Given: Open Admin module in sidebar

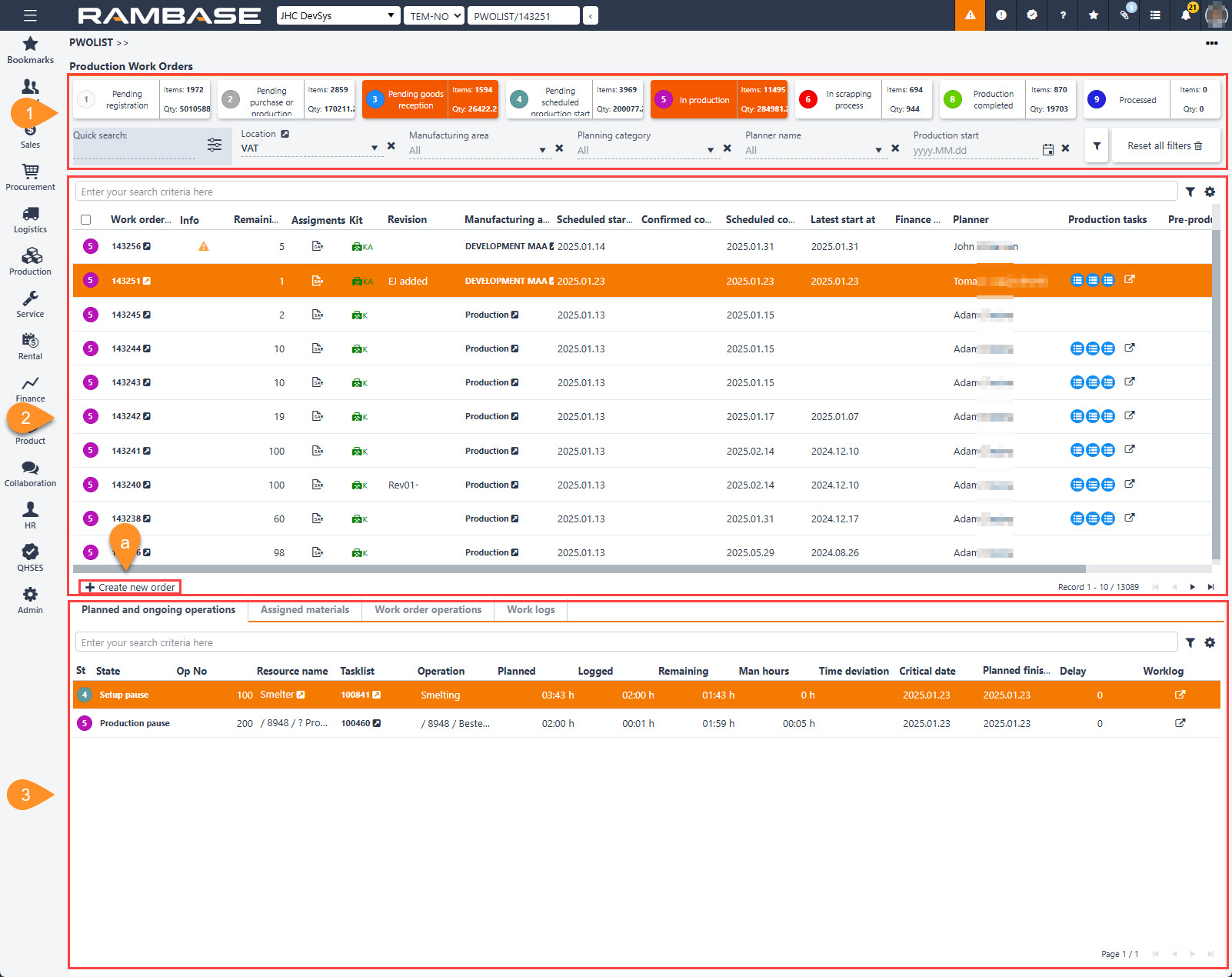Looking at the screenshot, I should 30,600.
